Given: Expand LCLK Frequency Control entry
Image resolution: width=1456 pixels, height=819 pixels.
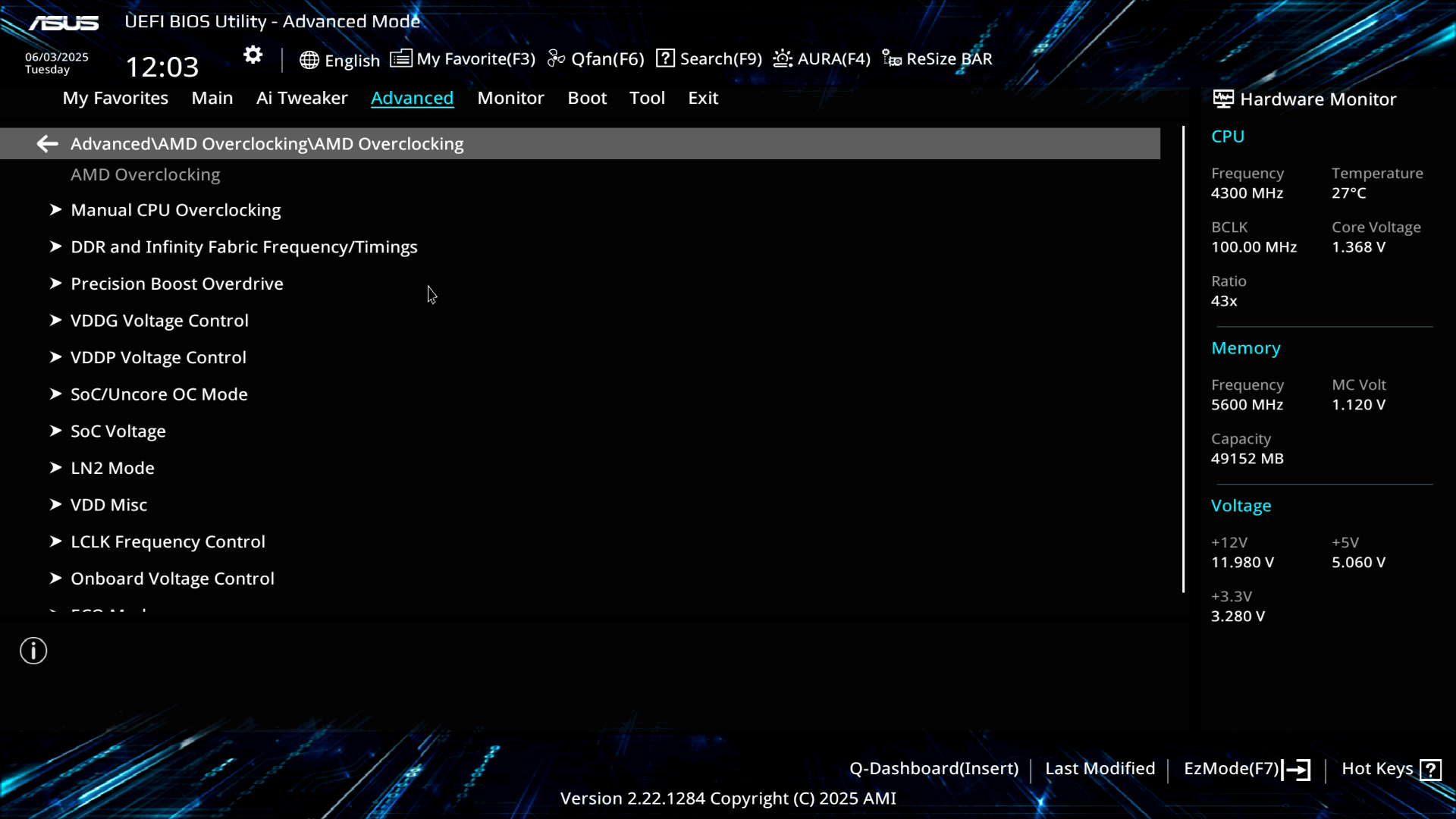Looking at the screenshot, I should tap(168, 541).
